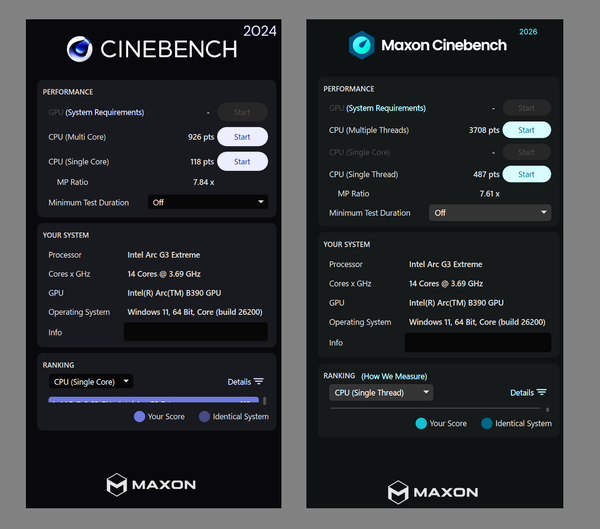
Task: Click the Windows 11 operating system text in Cinebench 2026
Action: point(477,322)
